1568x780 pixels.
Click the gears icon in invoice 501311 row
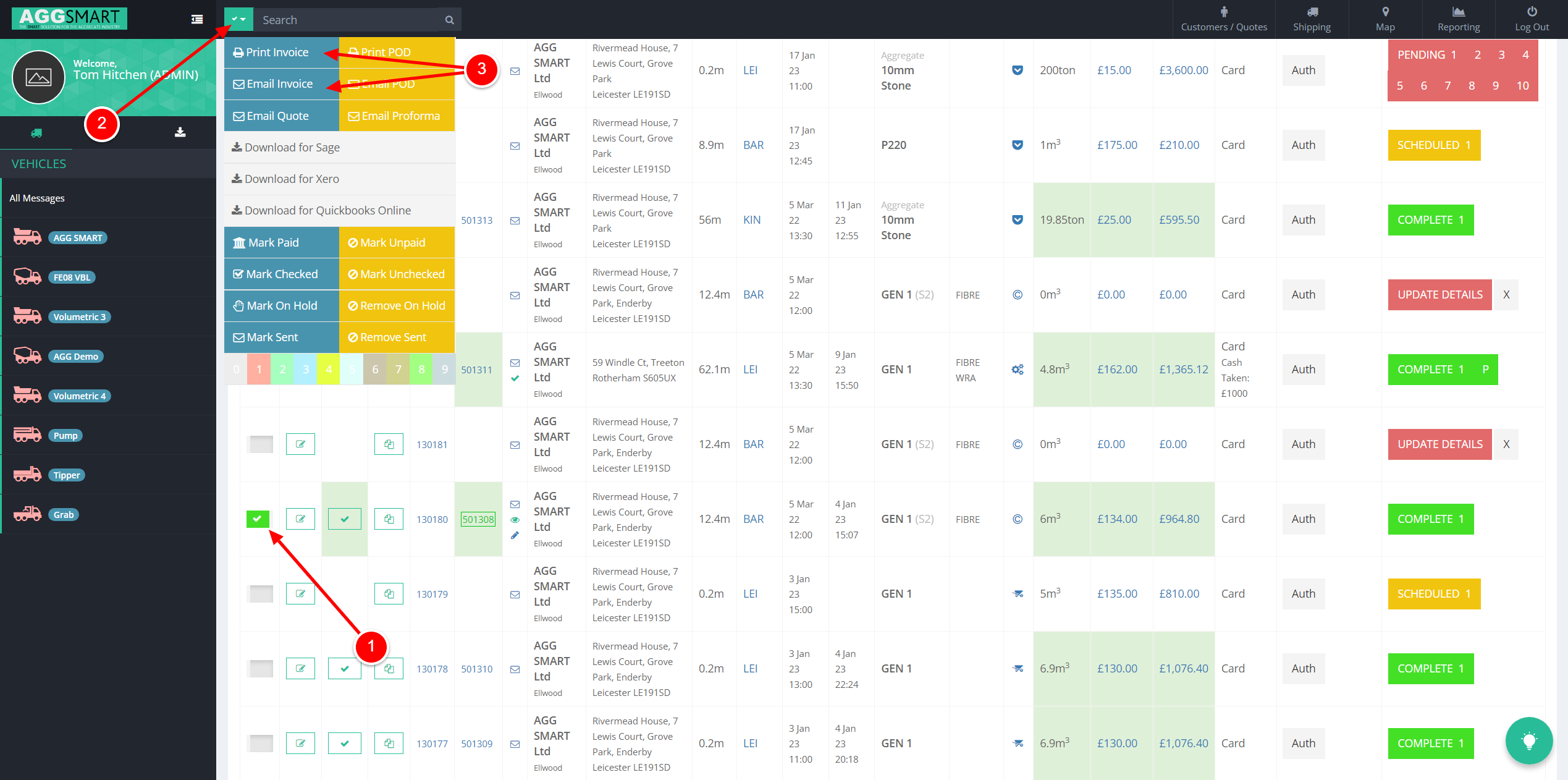[1017, 369]
